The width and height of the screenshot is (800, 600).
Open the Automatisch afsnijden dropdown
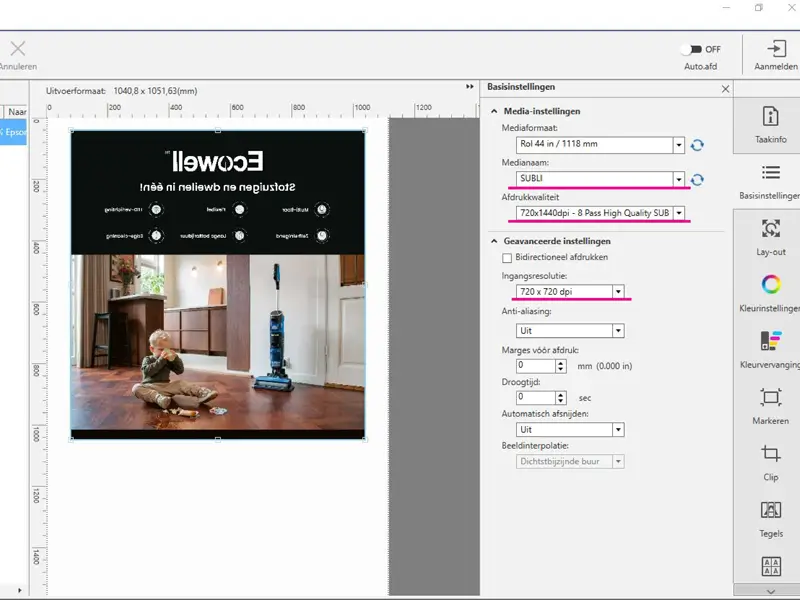pos(618,430)
